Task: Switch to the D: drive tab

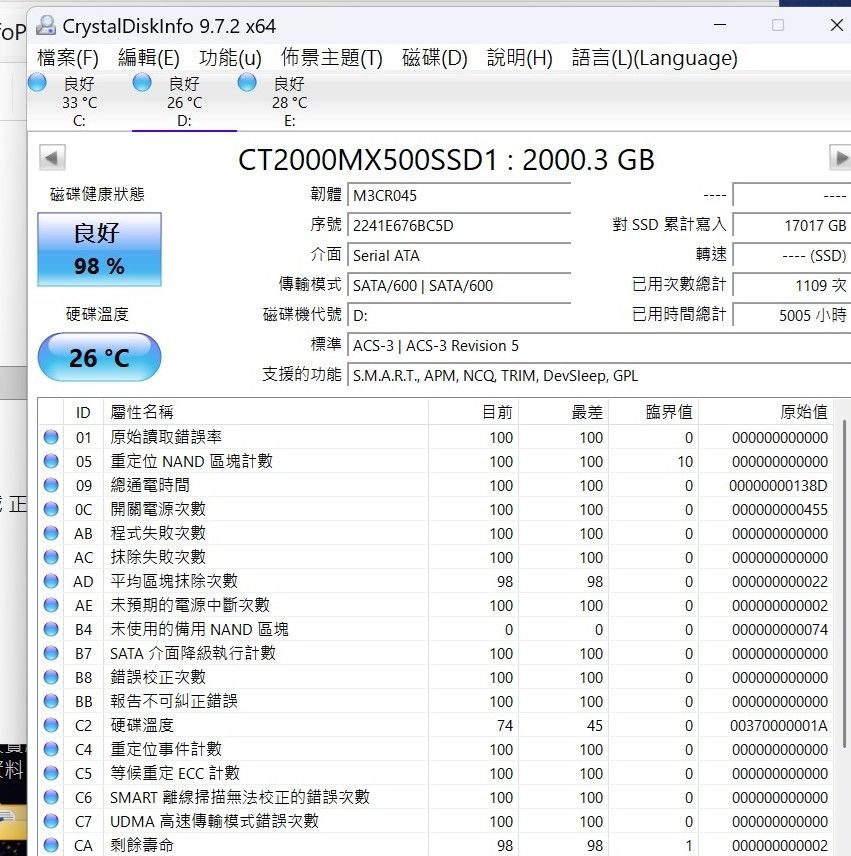Action: coord(184,102)
